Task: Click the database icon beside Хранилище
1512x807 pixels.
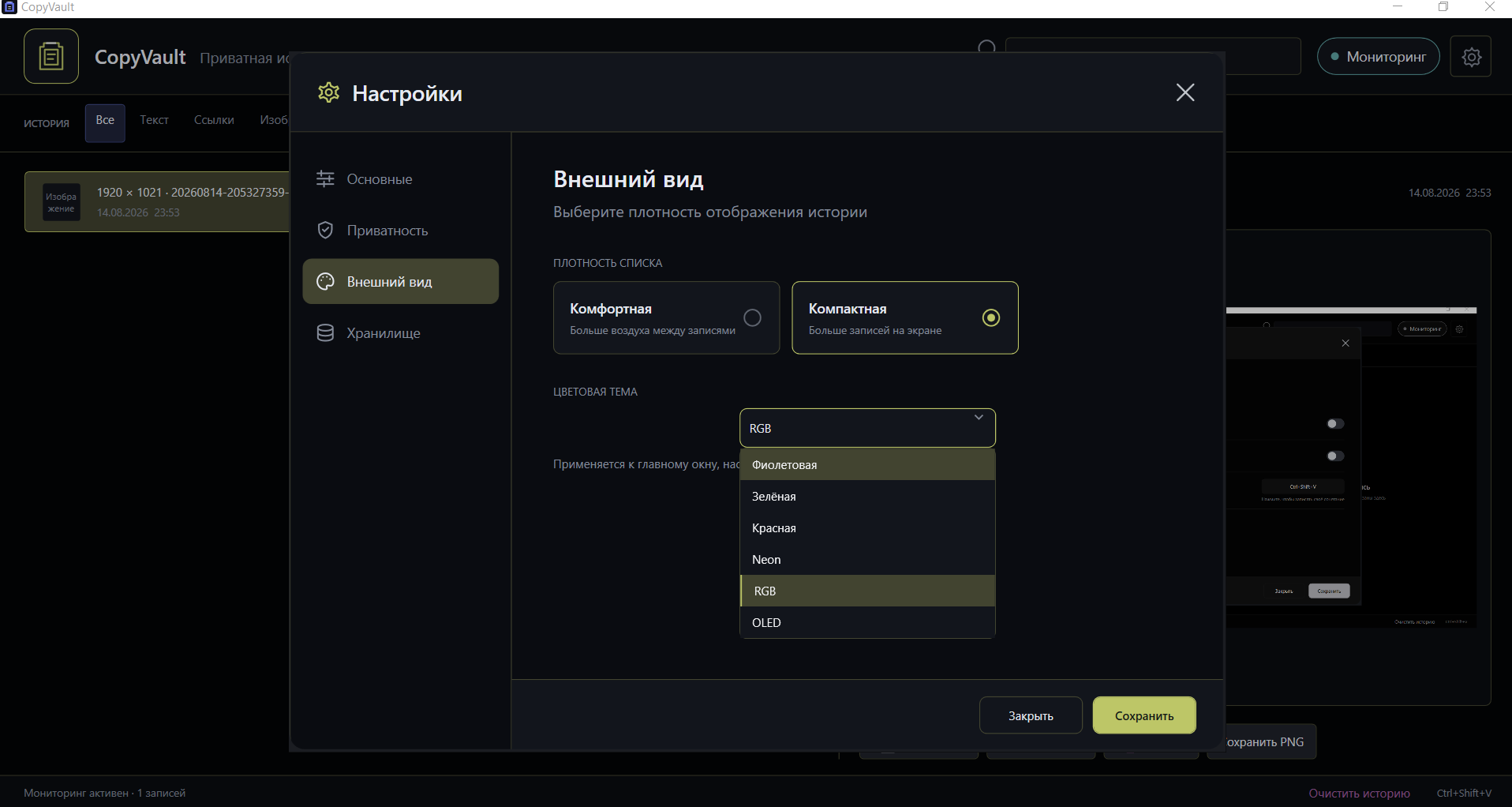Action: pyautogui.click(x=325, y=332)
